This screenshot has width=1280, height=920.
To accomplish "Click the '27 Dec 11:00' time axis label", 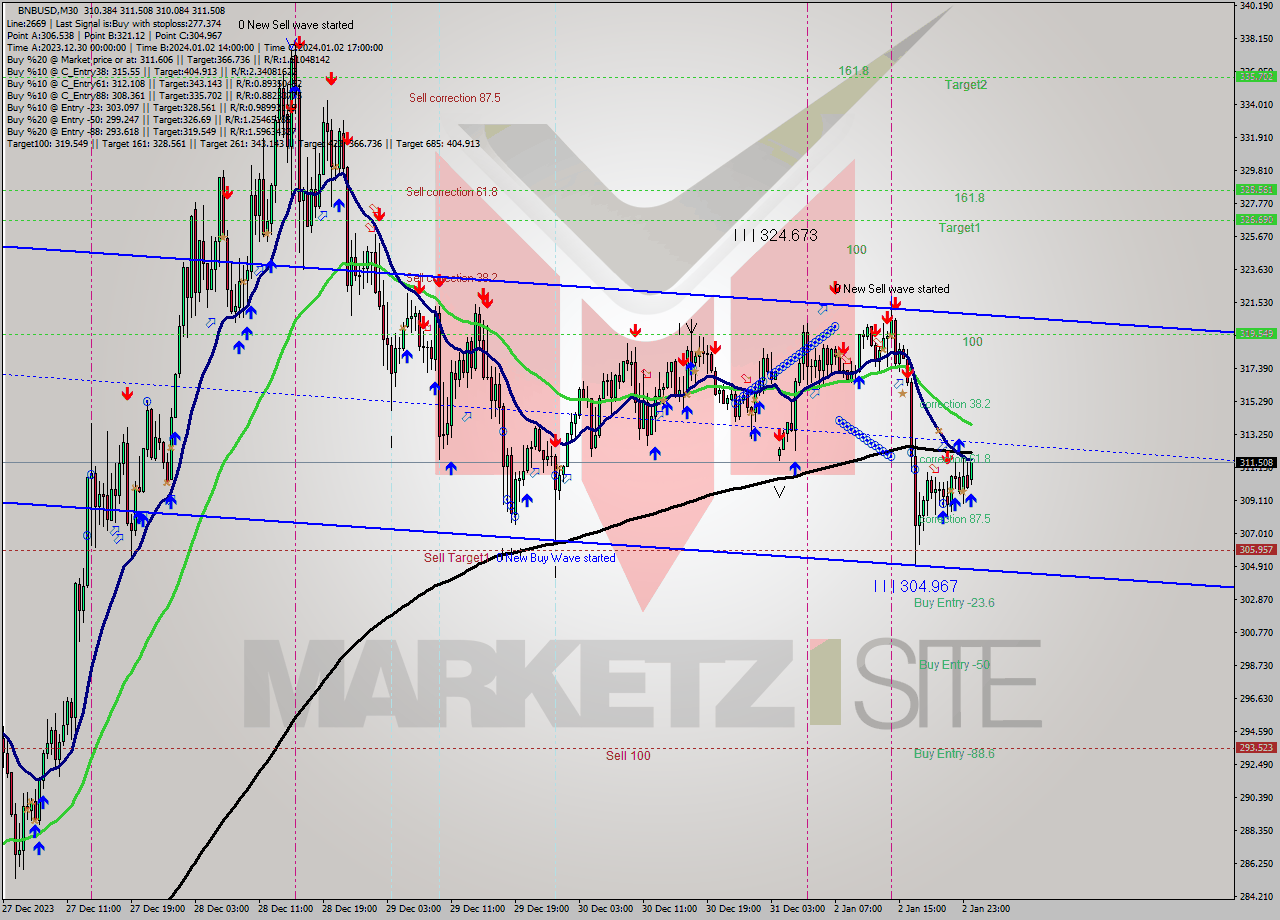I will click(x=93, y=909).
